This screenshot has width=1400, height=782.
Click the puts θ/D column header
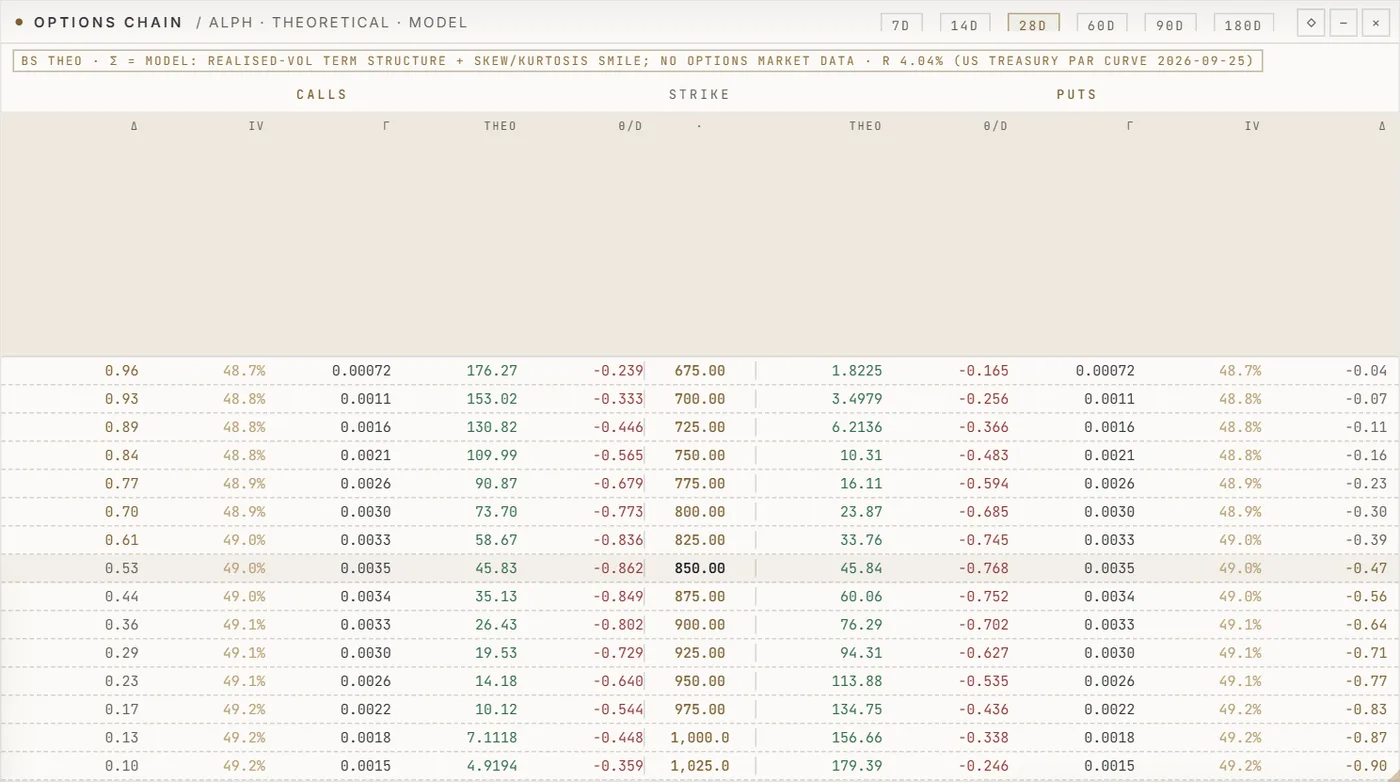tap(995, 126)
